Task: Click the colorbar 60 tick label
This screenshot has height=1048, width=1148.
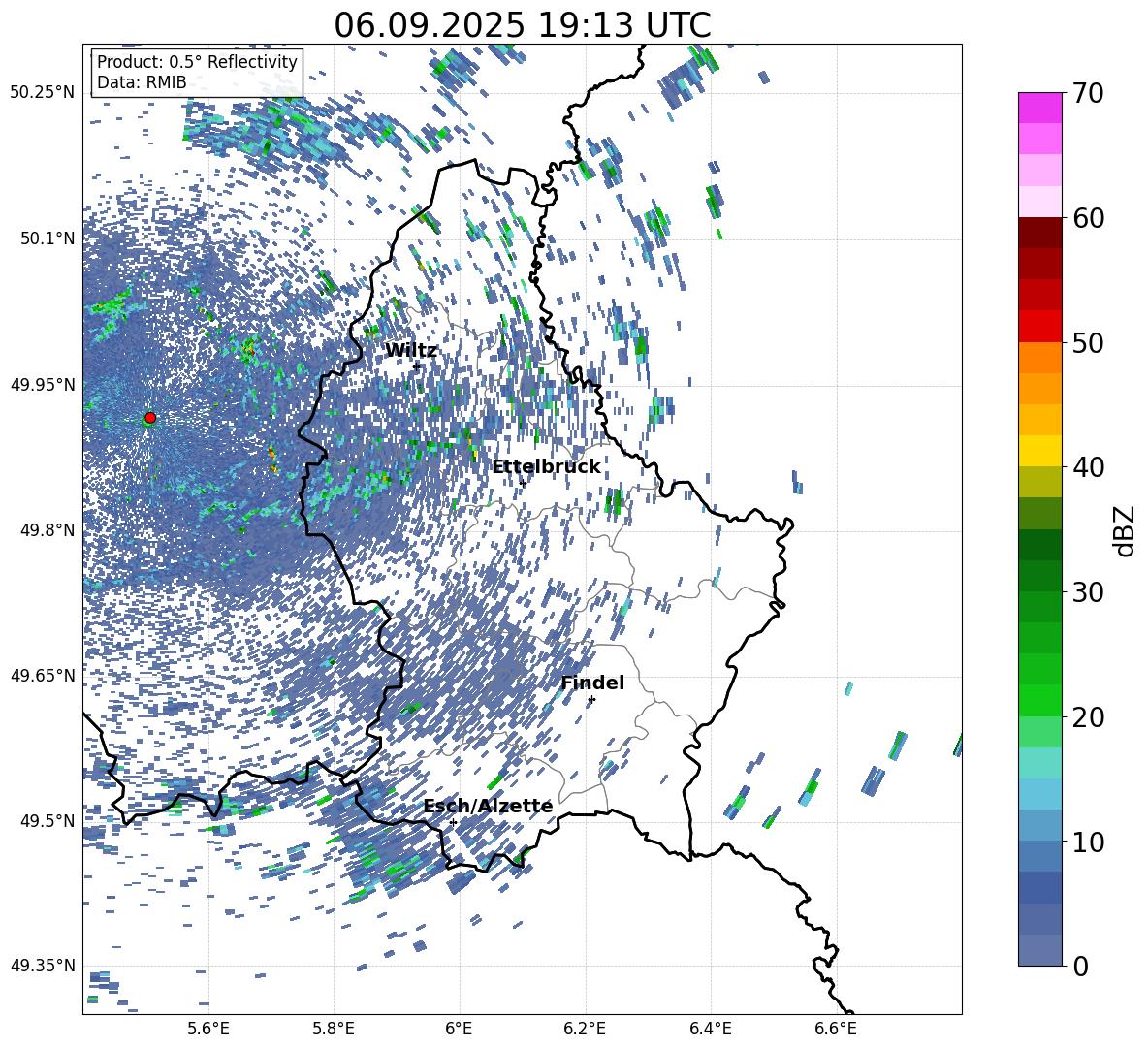Action: [1088, 218]
